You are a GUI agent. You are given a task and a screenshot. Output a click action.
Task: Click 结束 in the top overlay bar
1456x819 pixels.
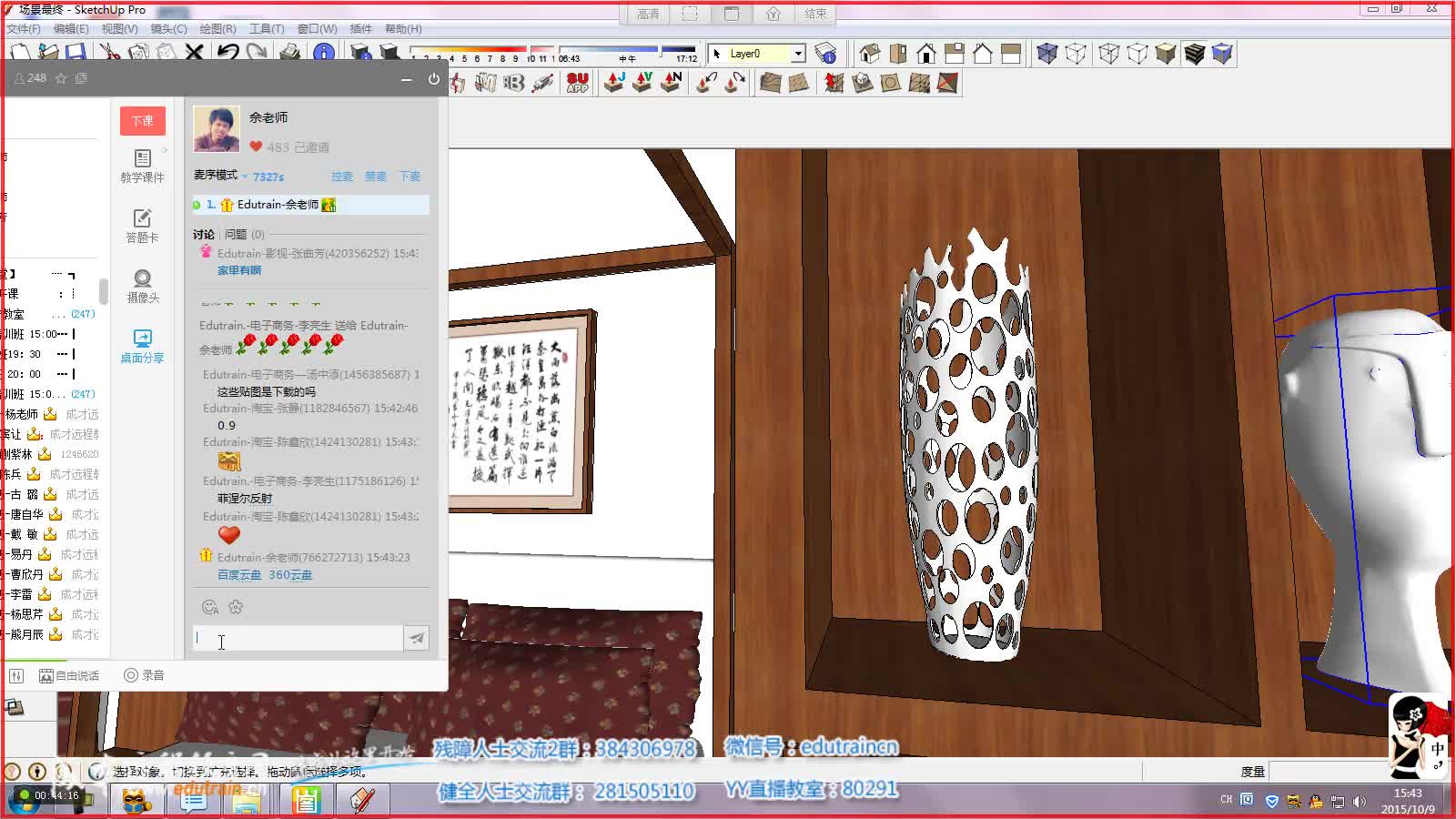point(816,14)
